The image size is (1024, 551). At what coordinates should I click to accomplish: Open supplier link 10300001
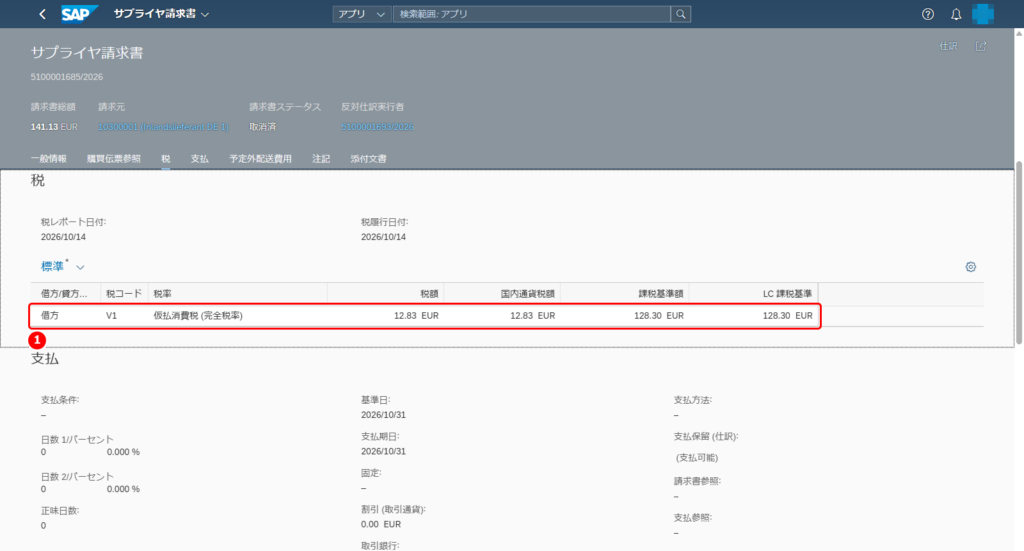(163, 127)
